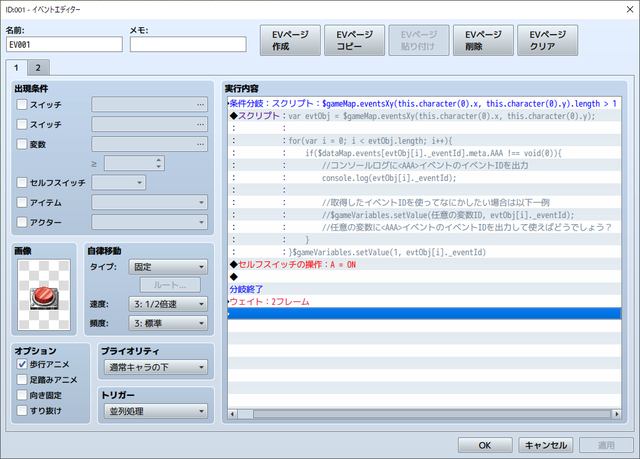
Task: Select the ウェイト：2フレーム command line
Action: [424, 302]
